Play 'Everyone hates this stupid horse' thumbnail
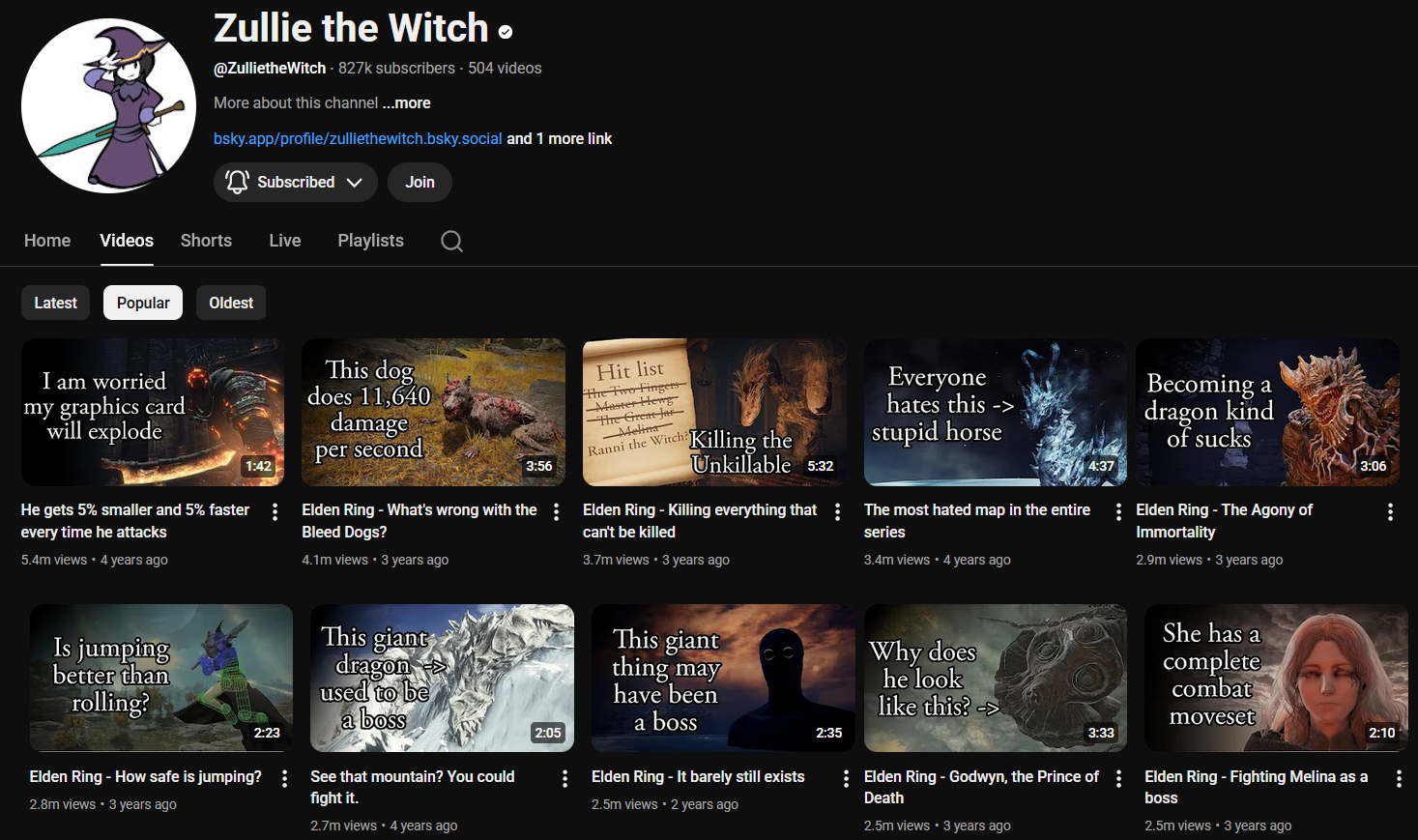This screenshot has height=840, width=1418. pyautogui.click(x=996, y=412)
